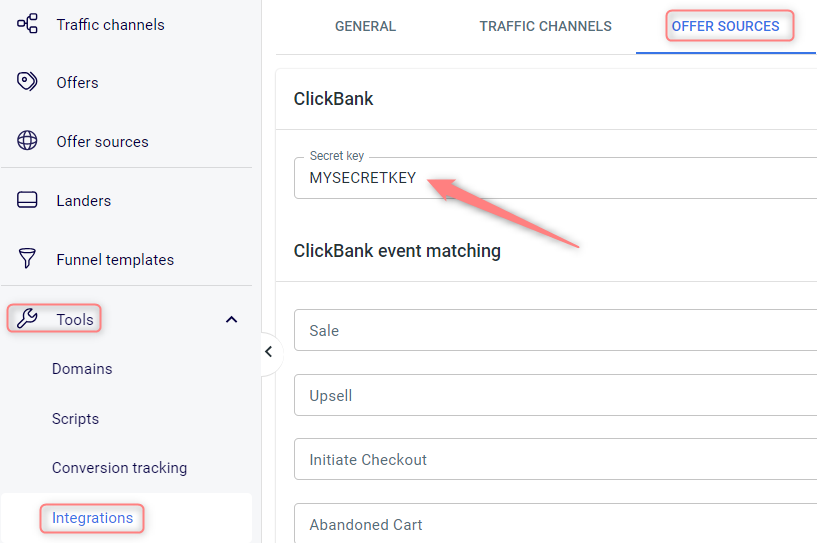The height and width of the screenshot is (543, 817).
Task: Open Conversion tracking page
Action: (x=119, y=468)
